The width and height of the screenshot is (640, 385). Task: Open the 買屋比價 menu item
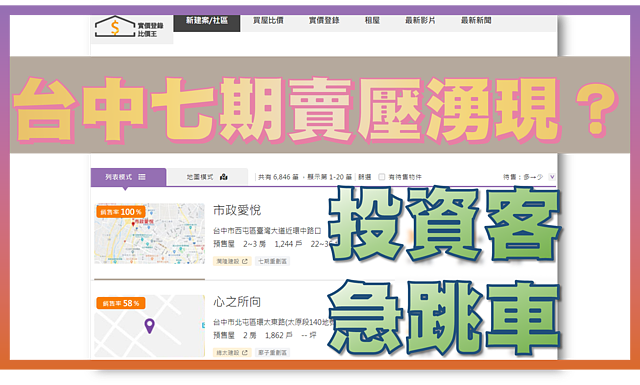pos(268,20)
